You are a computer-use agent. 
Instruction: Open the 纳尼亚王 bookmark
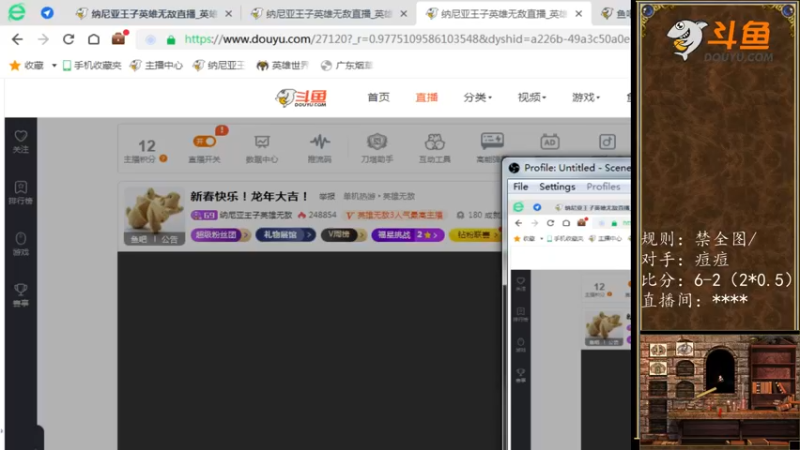(219, 65)
